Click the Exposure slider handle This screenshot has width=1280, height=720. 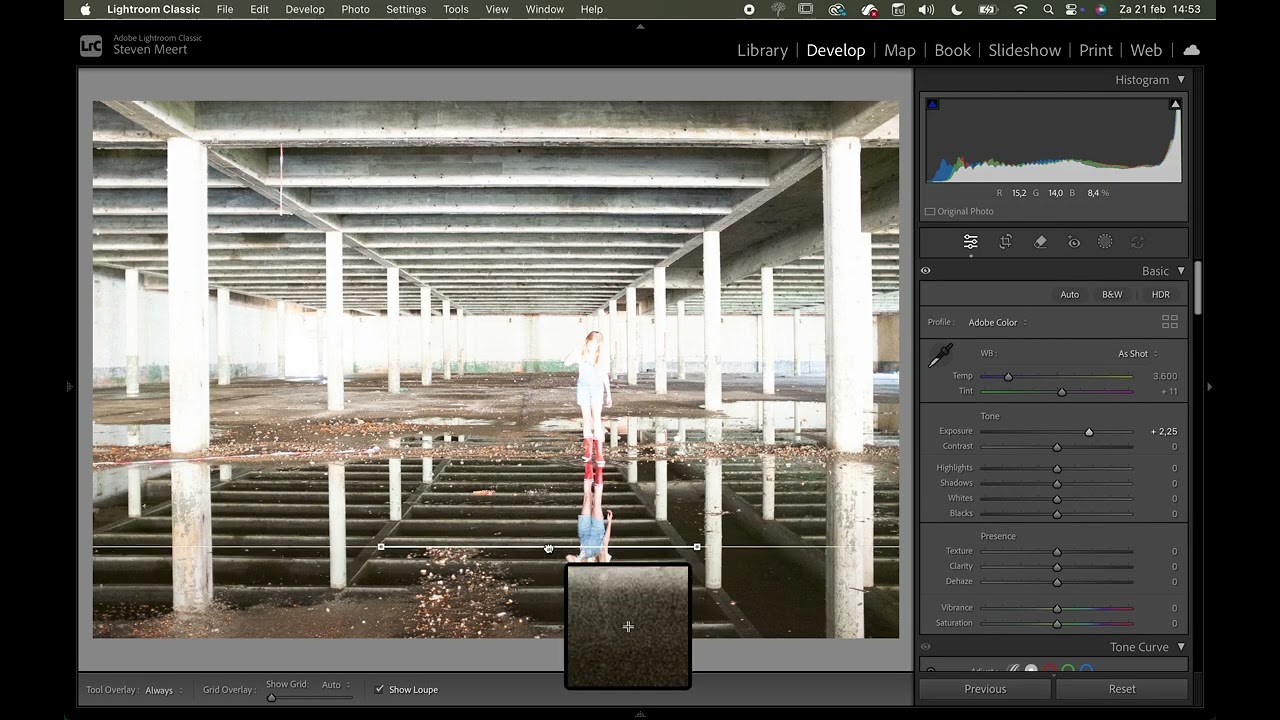1089,432
